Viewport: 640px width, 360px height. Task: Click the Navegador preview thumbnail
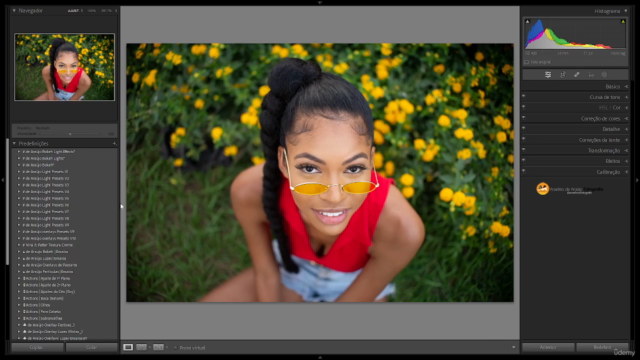pyautogui.click(x=64, y=67)
